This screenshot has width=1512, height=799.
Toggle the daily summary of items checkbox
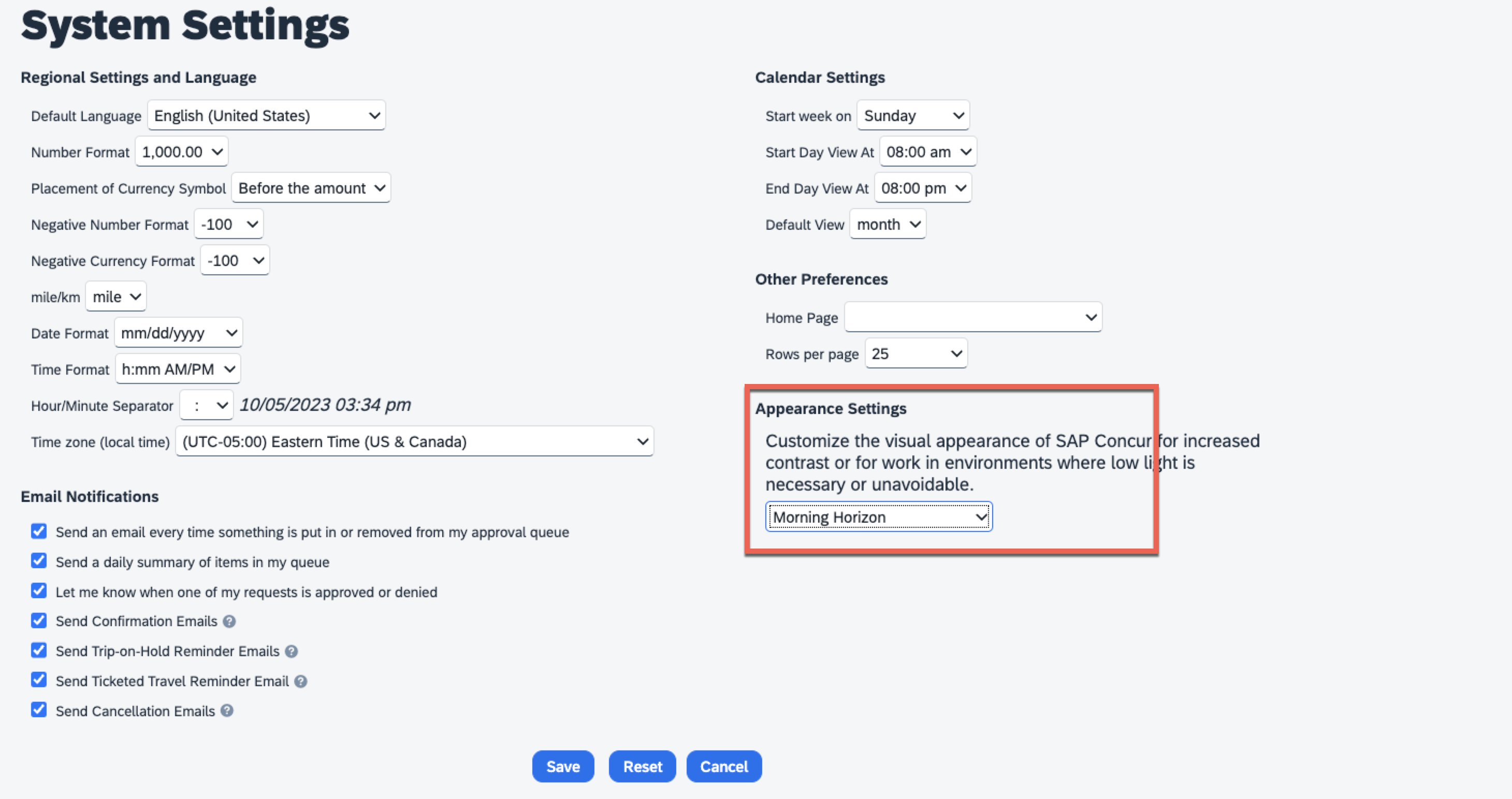coord(39,561)
